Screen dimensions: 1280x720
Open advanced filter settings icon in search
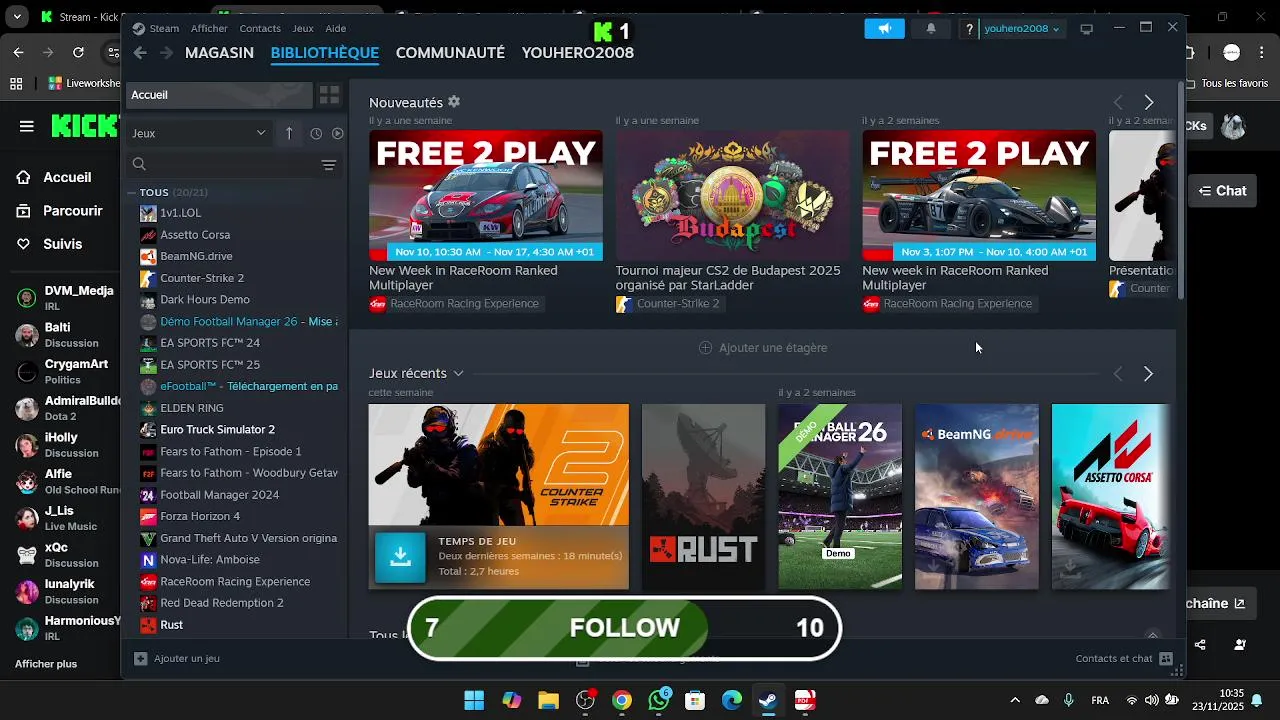(x=328, y=165)
